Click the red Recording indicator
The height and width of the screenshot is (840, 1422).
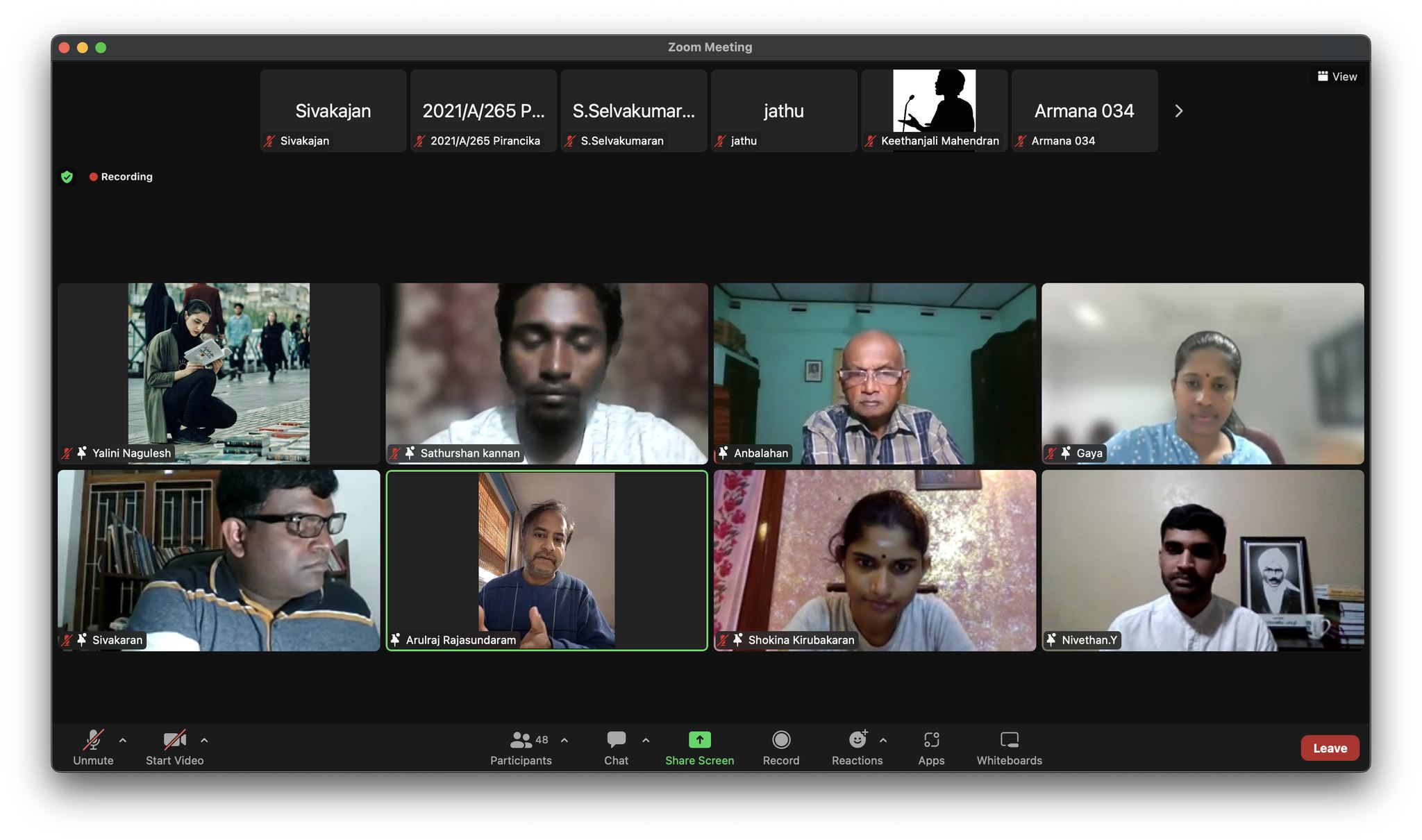pos(121,177)
